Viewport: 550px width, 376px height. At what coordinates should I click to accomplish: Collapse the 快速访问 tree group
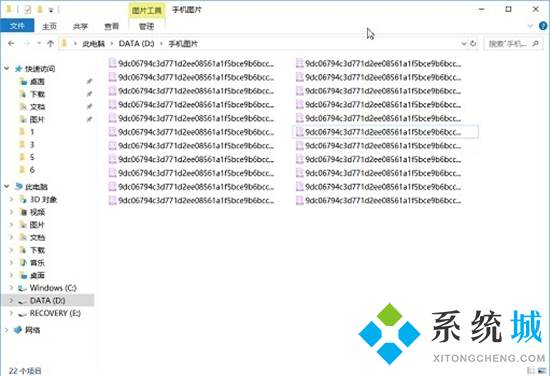[7, 68]
